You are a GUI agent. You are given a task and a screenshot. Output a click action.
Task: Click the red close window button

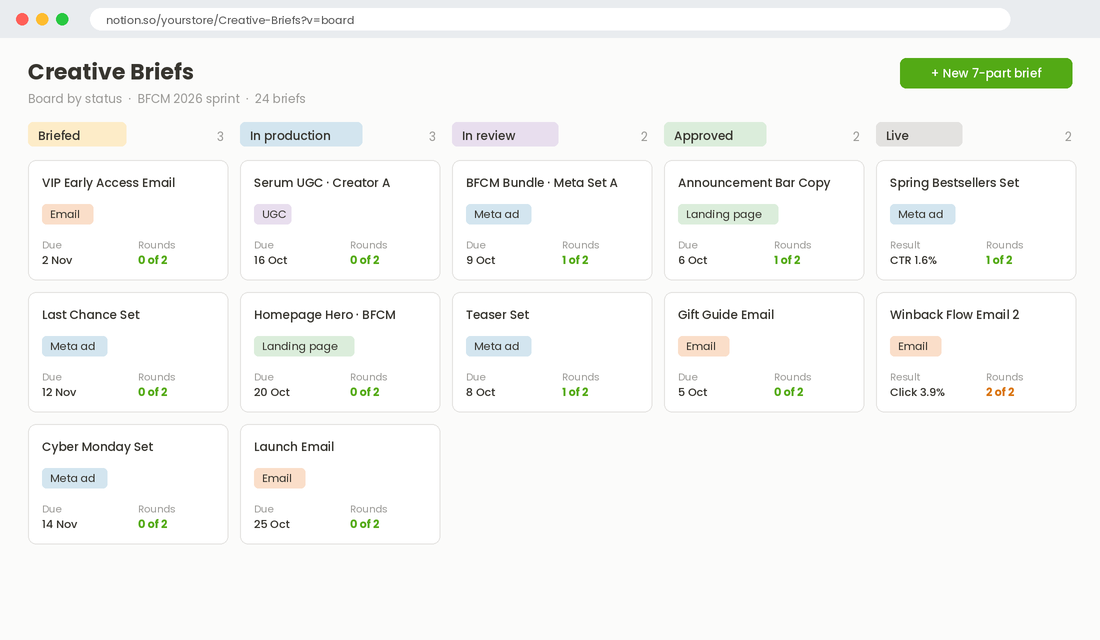pyautogui.click(x=22, y=19)
